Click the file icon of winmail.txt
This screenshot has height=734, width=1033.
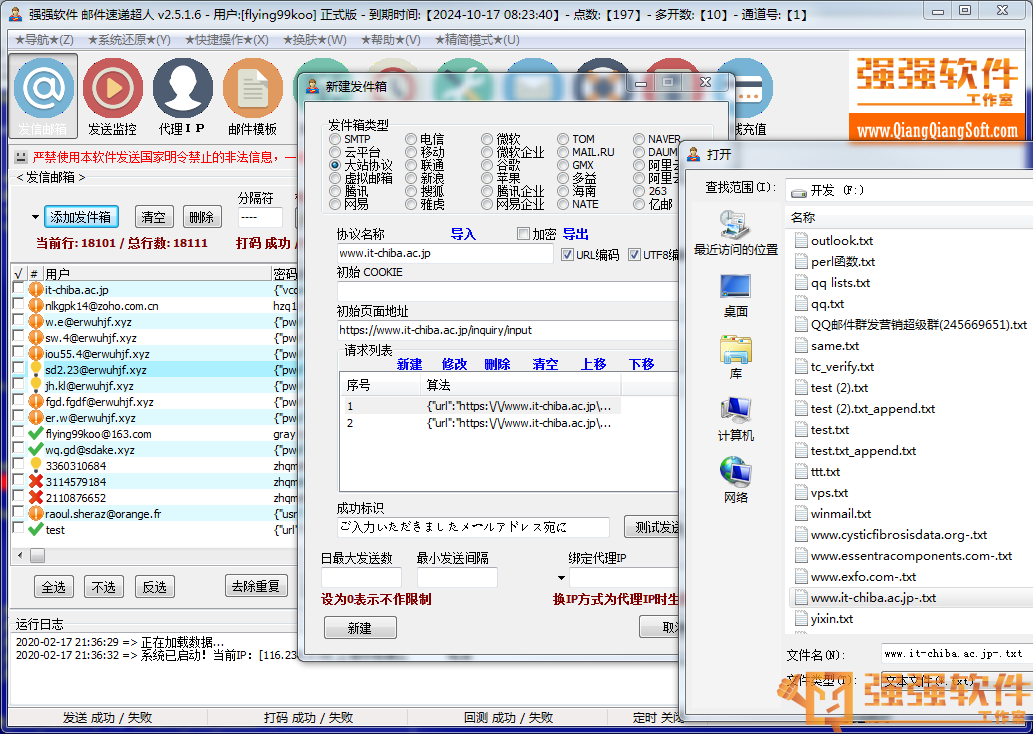(x=800, y=513)
